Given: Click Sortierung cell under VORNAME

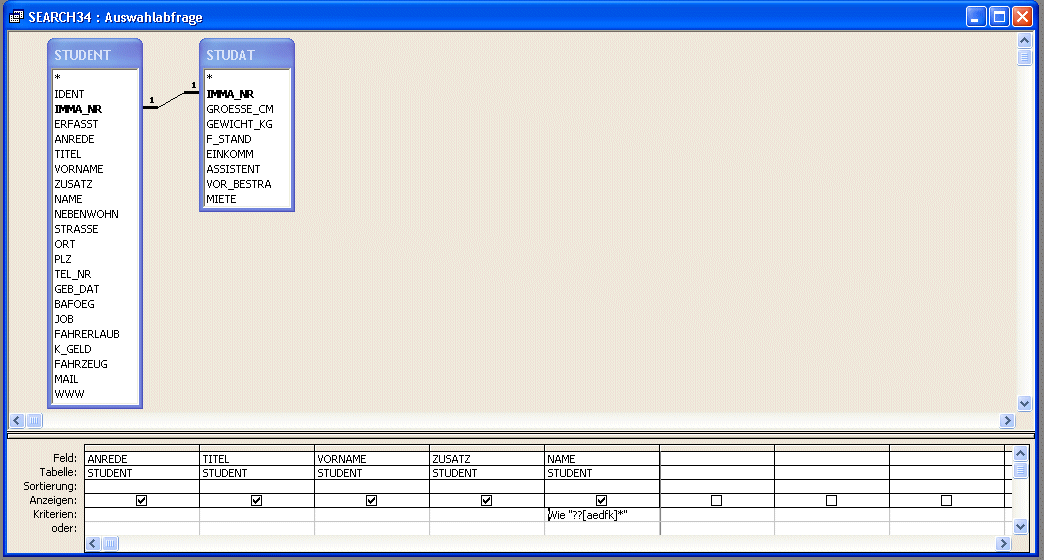Looking at the screenshot, I should click(x=372, y=487).
